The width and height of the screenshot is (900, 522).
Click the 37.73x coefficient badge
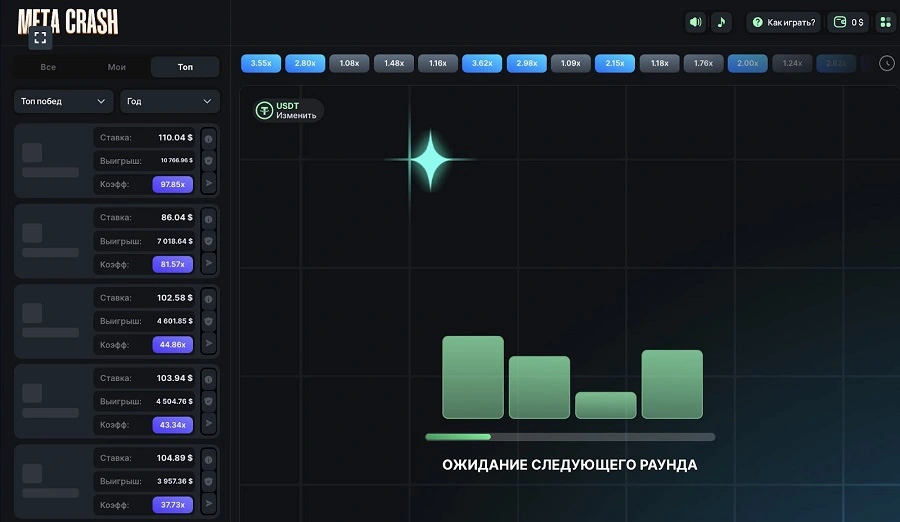173,505
